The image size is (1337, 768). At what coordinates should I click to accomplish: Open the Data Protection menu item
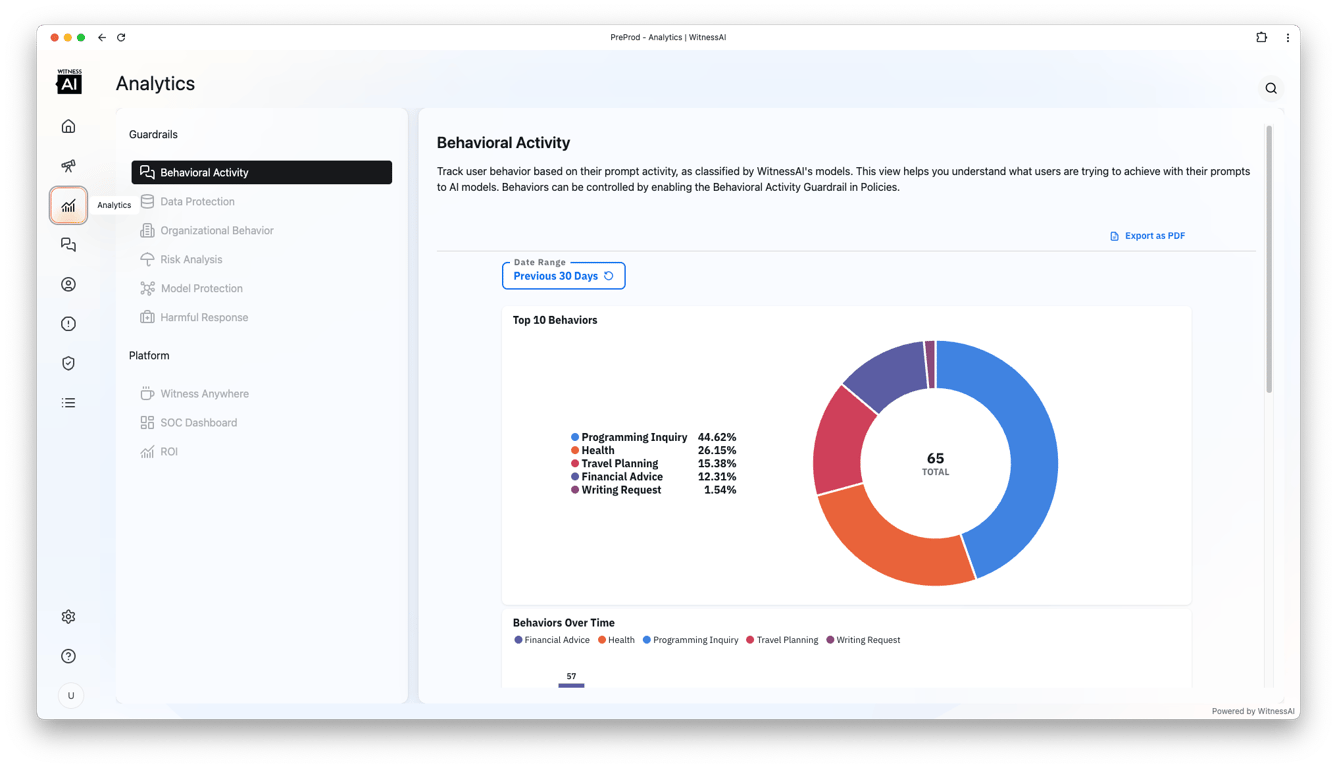262,201
